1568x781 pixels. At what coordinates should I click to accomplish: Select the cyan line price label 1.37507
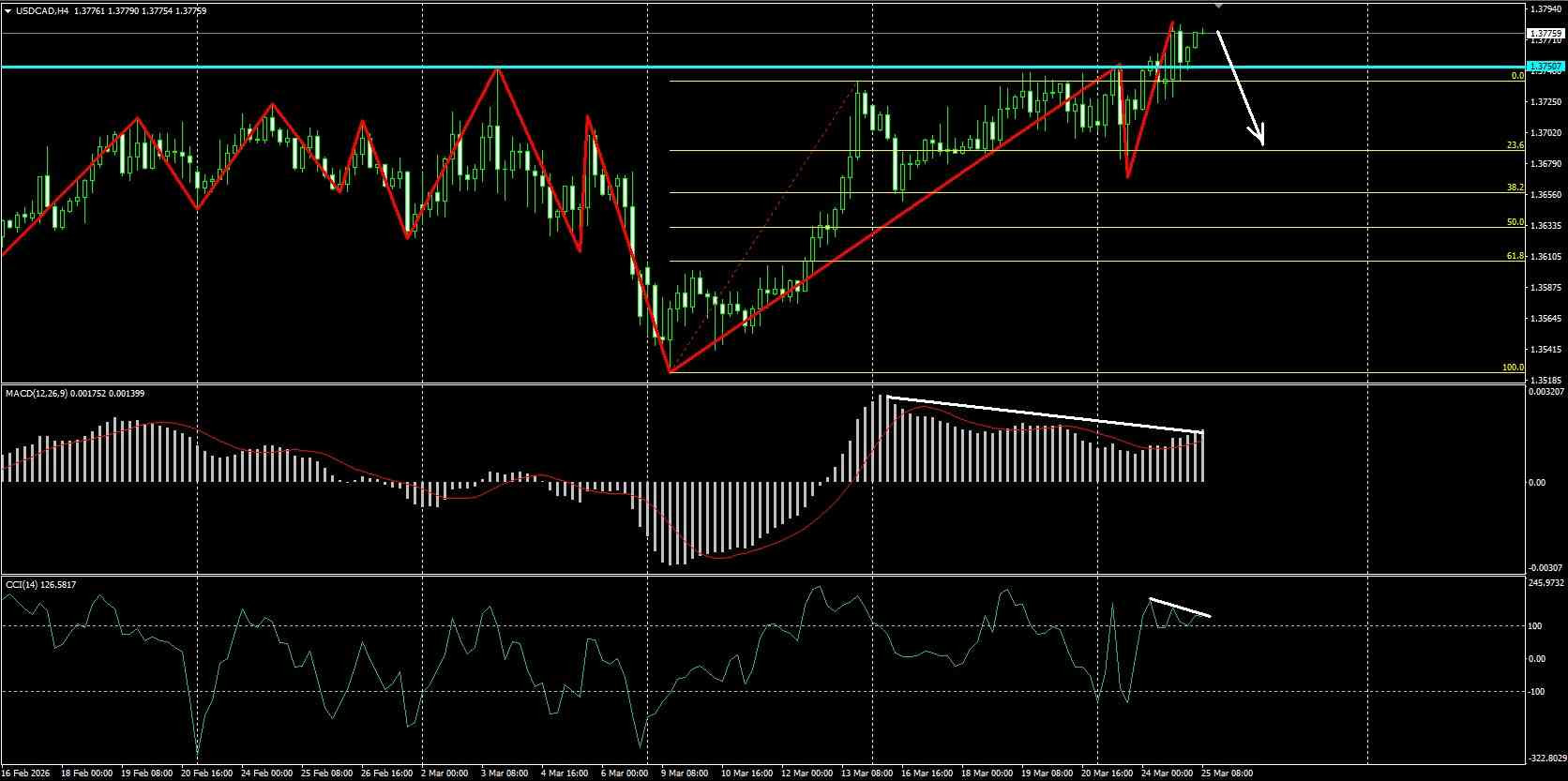(x=1545, y=67)
